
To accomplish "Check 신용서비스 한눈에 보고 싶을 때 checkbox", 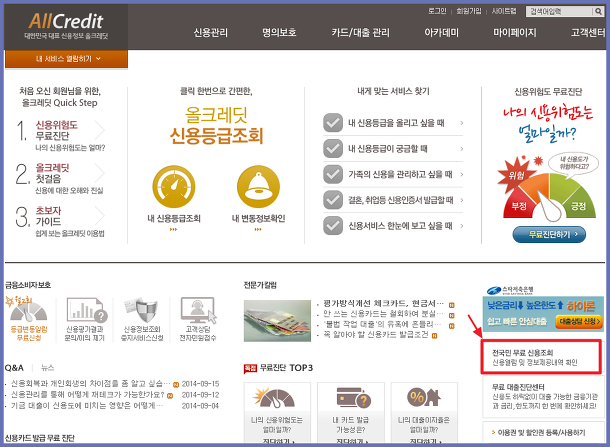I will coord(333,226).
